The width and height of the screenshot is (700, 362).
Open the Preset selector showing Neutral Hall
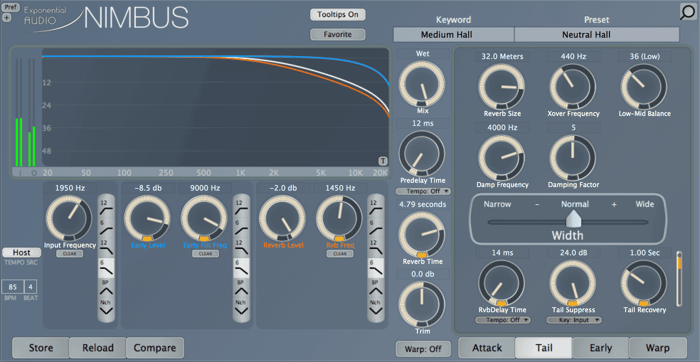tap(596, 34)
